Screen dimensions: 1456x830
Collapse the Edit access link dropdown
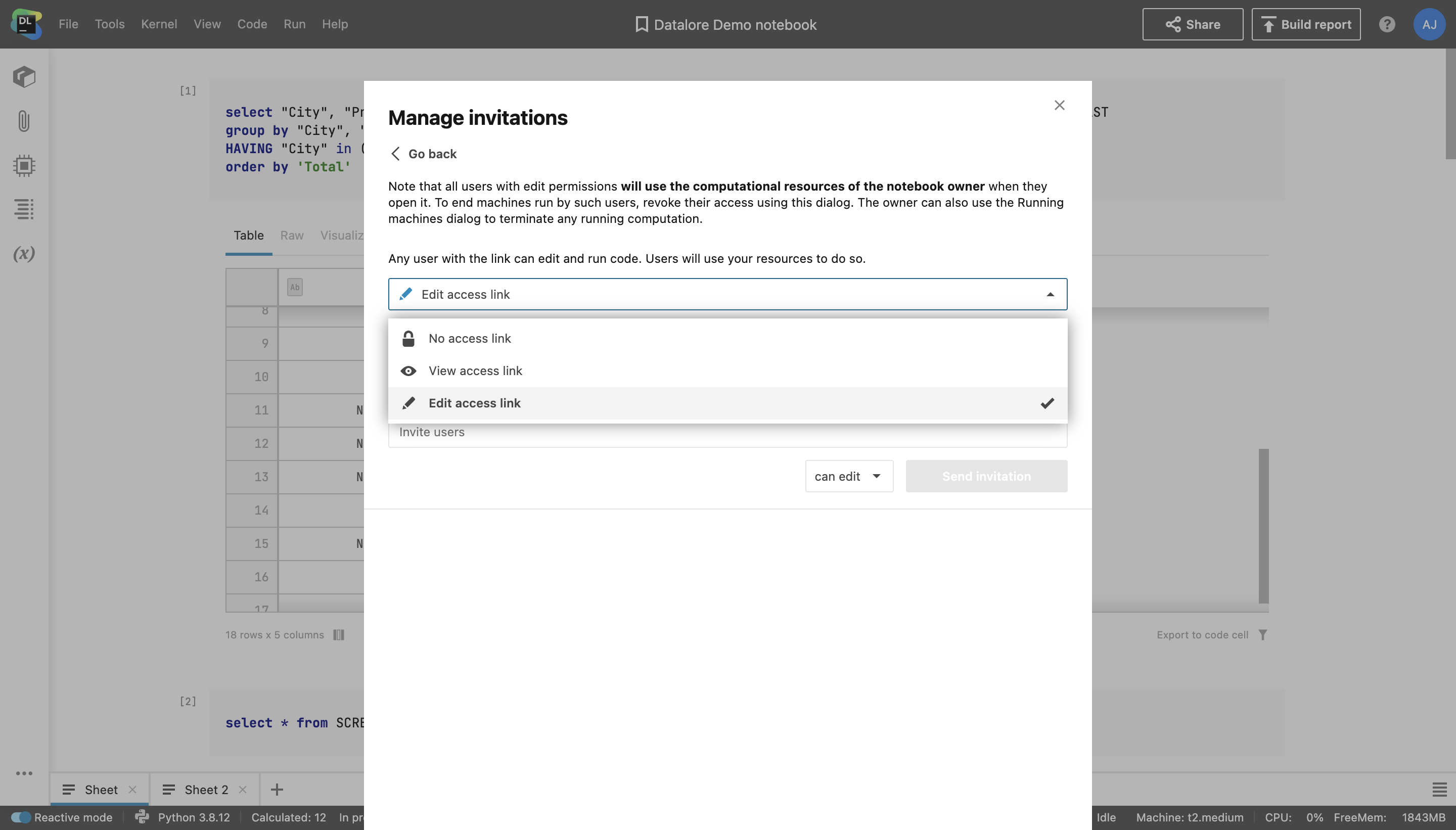click(1050, 294)
